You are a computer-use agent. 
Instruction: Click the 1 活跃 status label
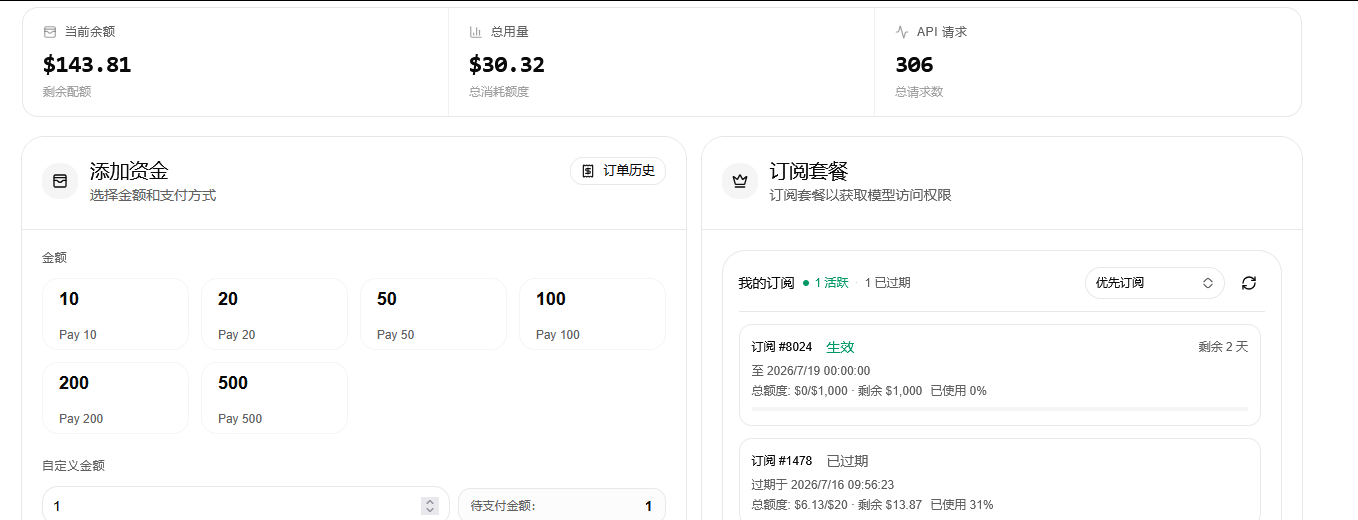click(x=825, y=283)
